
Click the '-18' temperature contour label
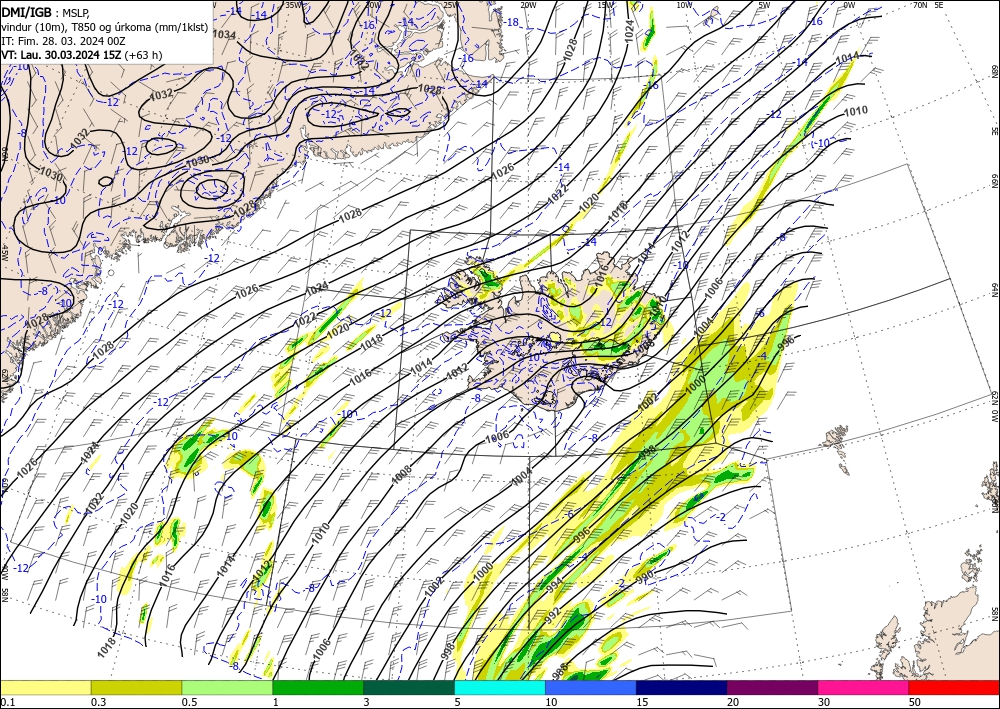coord(511,22)
